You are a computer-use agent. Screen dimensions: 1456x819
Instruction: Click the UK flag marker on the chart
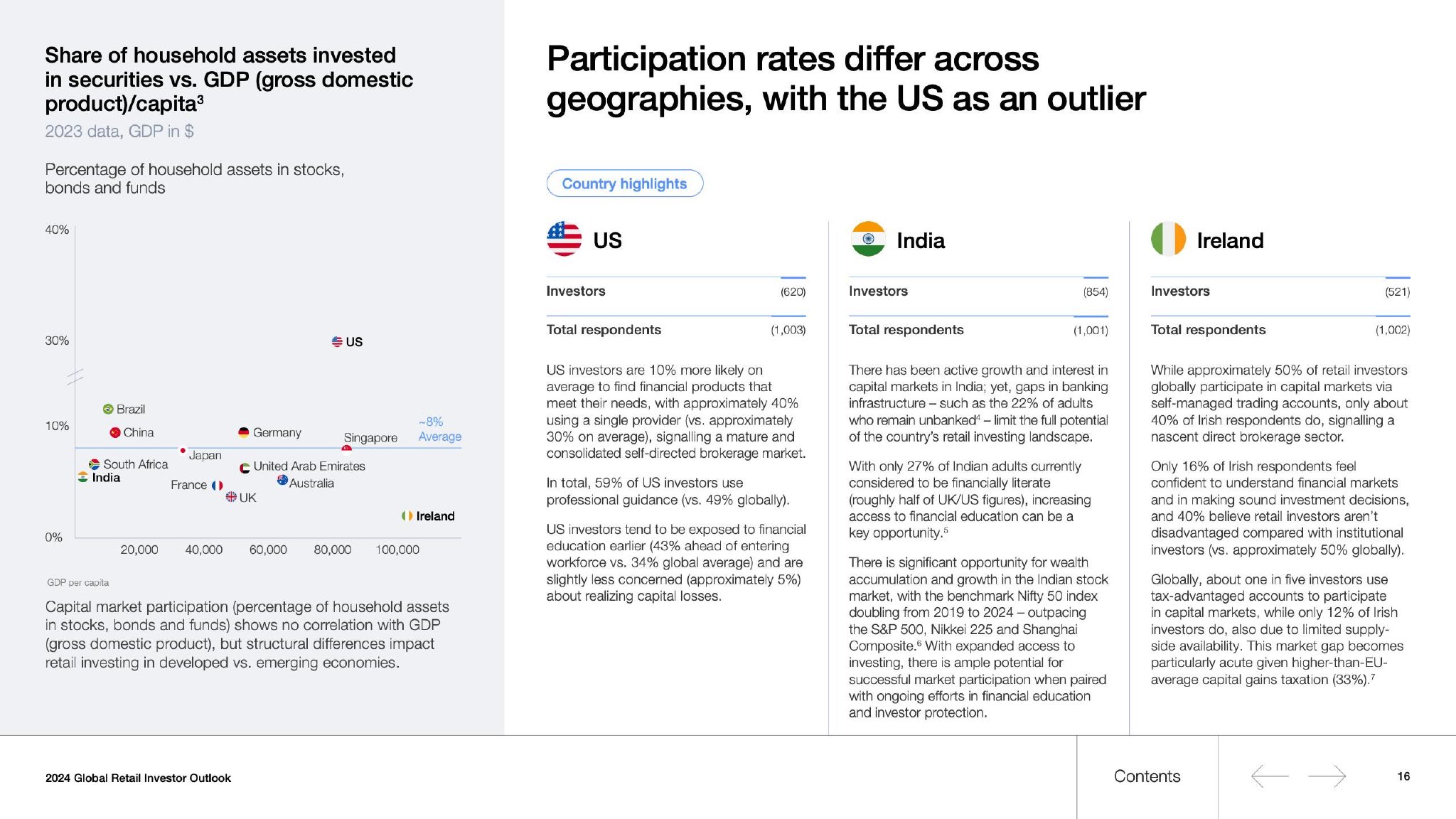[231, 497]
